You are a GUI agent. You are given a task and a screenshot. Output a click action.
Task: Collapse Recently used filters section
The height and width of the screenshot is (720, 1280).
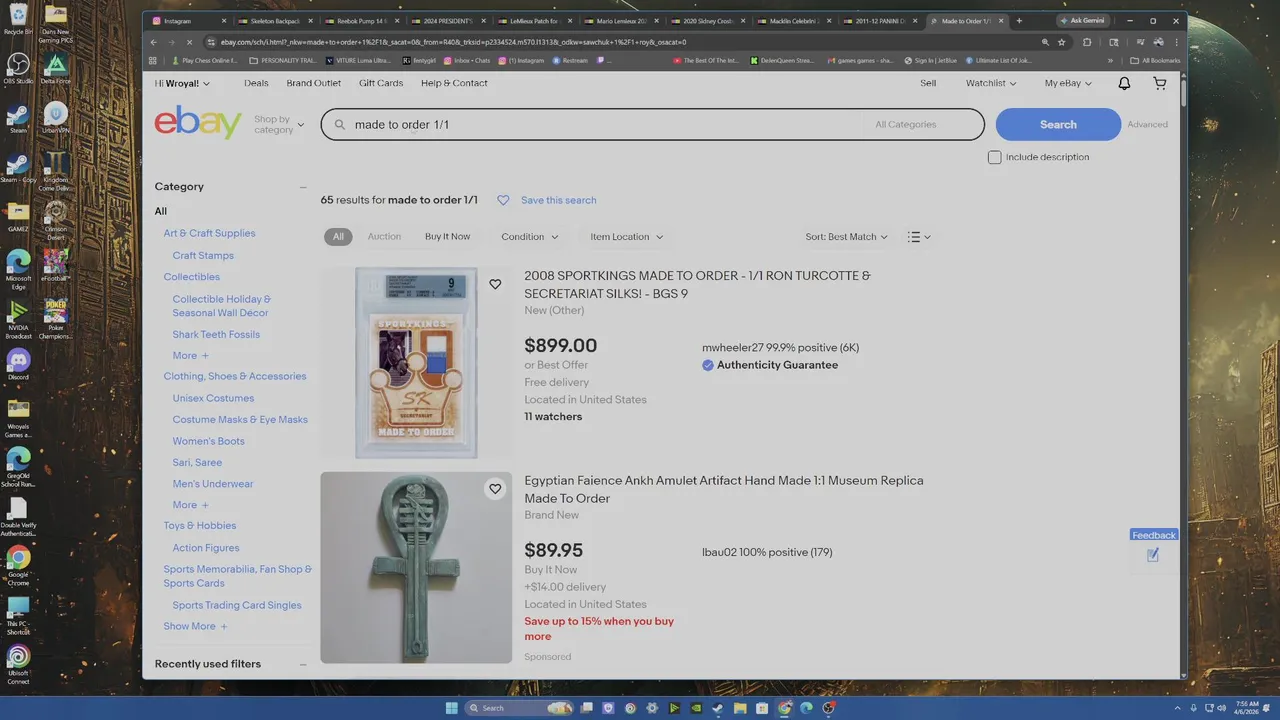pyautogui.click(x=303, y=664)
